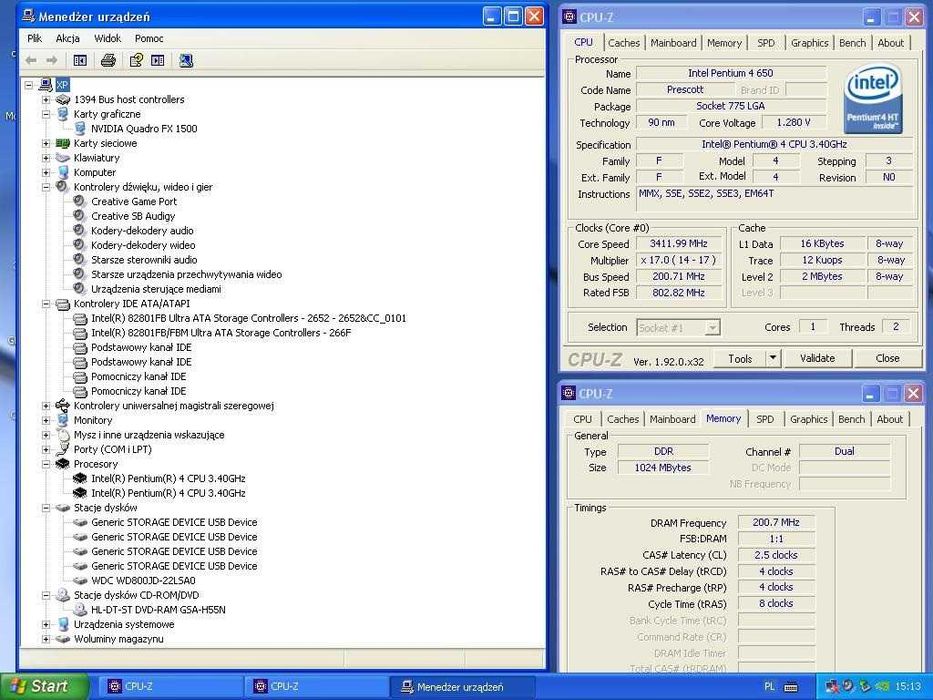Click the Forward arrow in Device Manager toolbar
Screen dimensions: 933x700
tap(52, 60)
